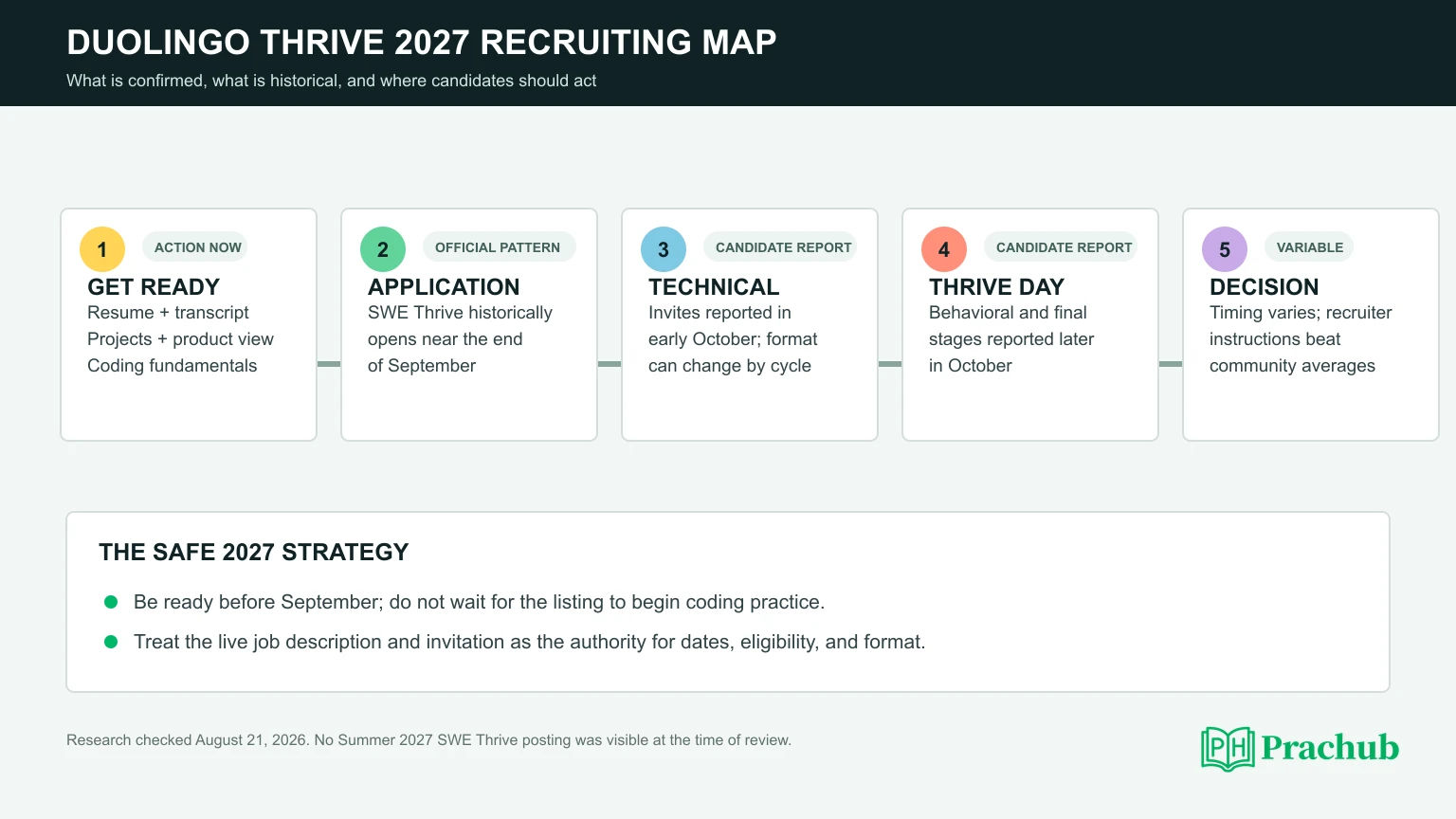Click the 'can change by cycle' line
Viewport: 1456px width, 819px height.
point(730,366)
